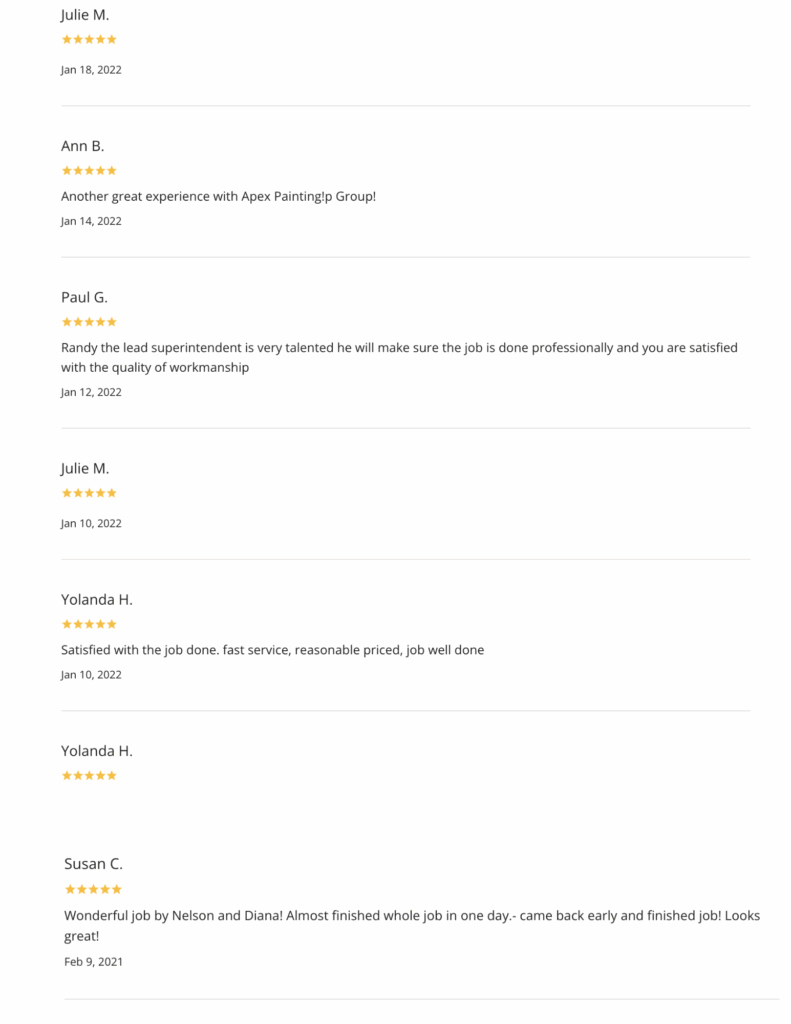Click the review text 'Another great experience with Apex'
The width and height of the screenshot is (791, 1024).
pyautogui.click(x=218, y=197)
